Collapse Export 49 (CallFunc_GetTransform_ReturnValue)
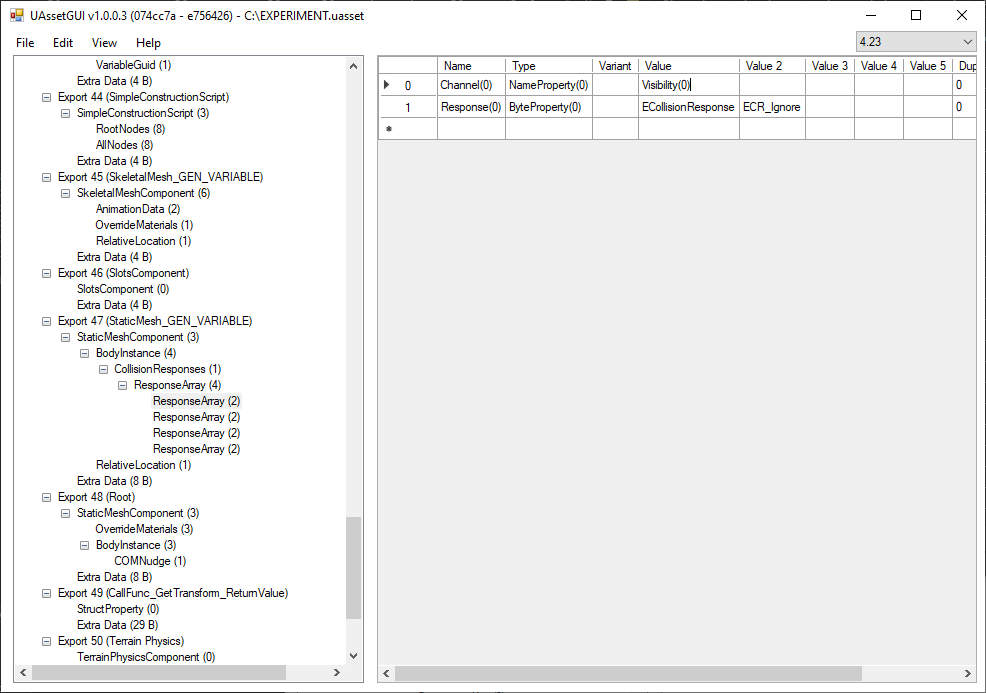Screen dimensions: 986x693 [47, 594]
